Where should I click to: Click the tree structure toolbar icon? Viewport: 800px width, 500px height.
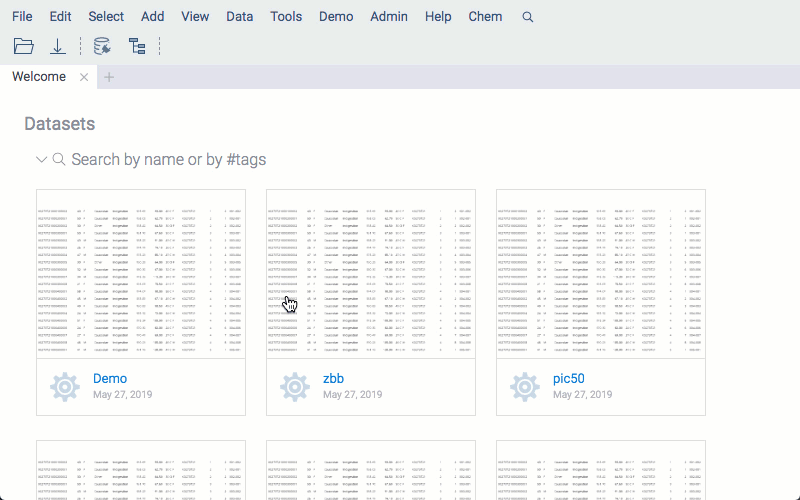point(137,46)
